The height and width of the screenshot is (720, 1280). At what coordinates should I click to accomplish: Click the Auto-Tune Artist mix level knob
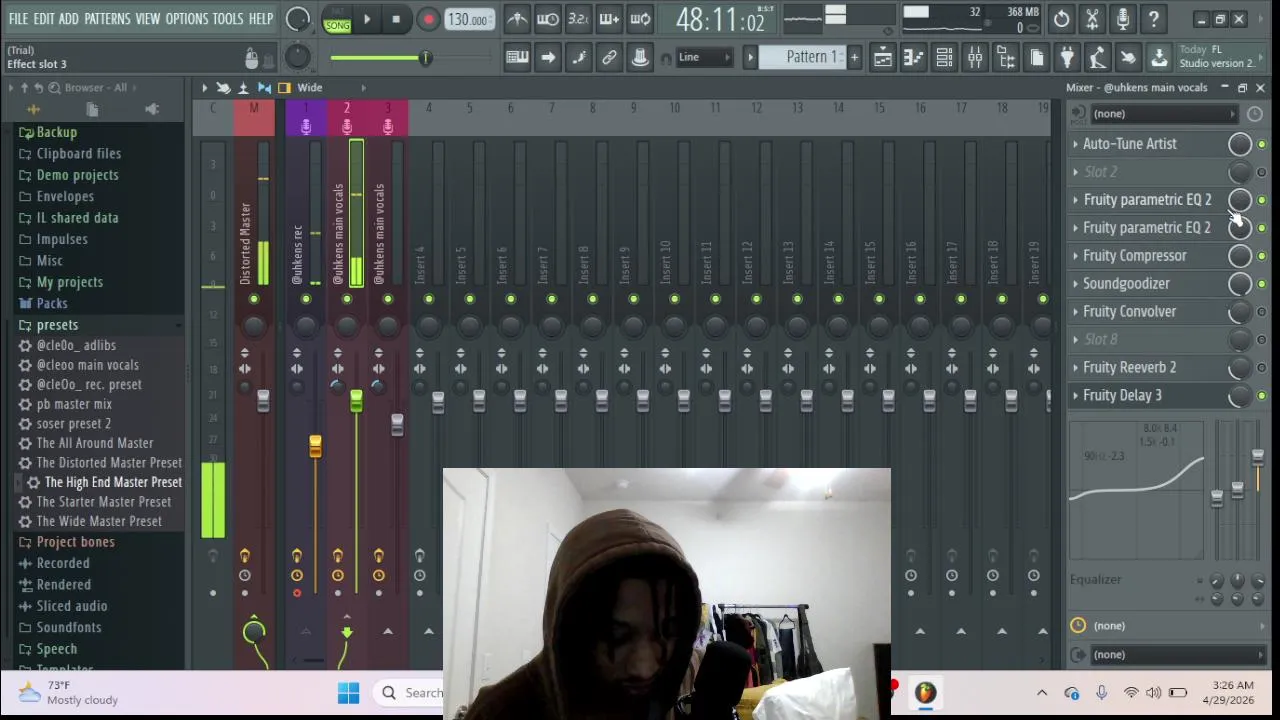pyautogui.click(x=1240, y=144)
